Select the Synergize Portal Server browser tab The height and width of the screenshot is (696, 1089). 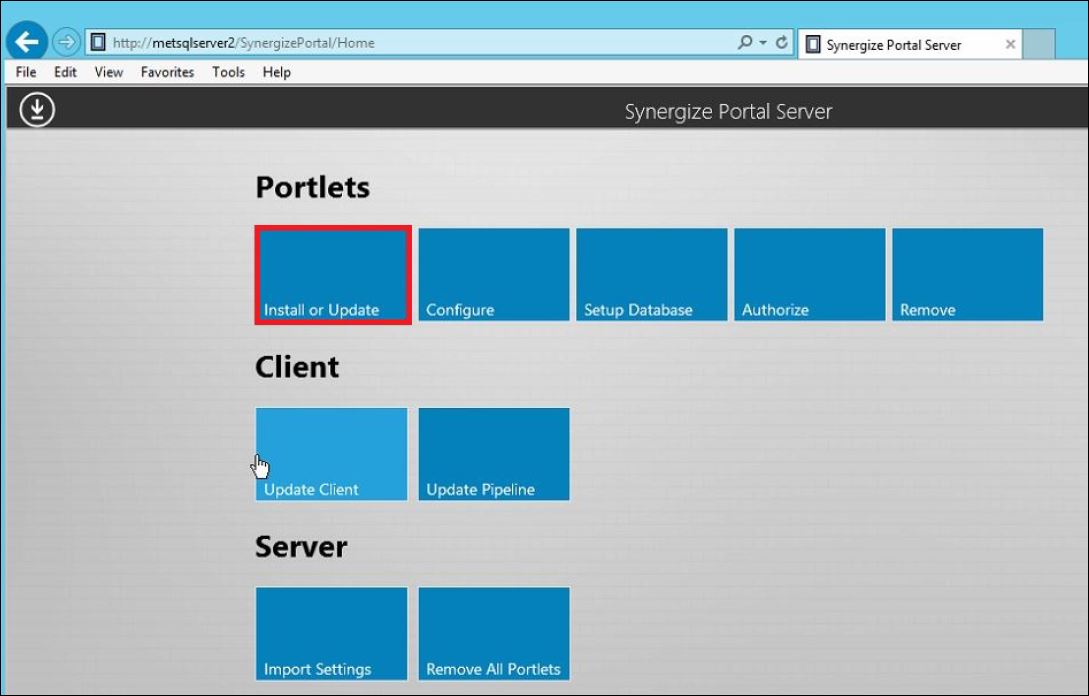(910, 44)
